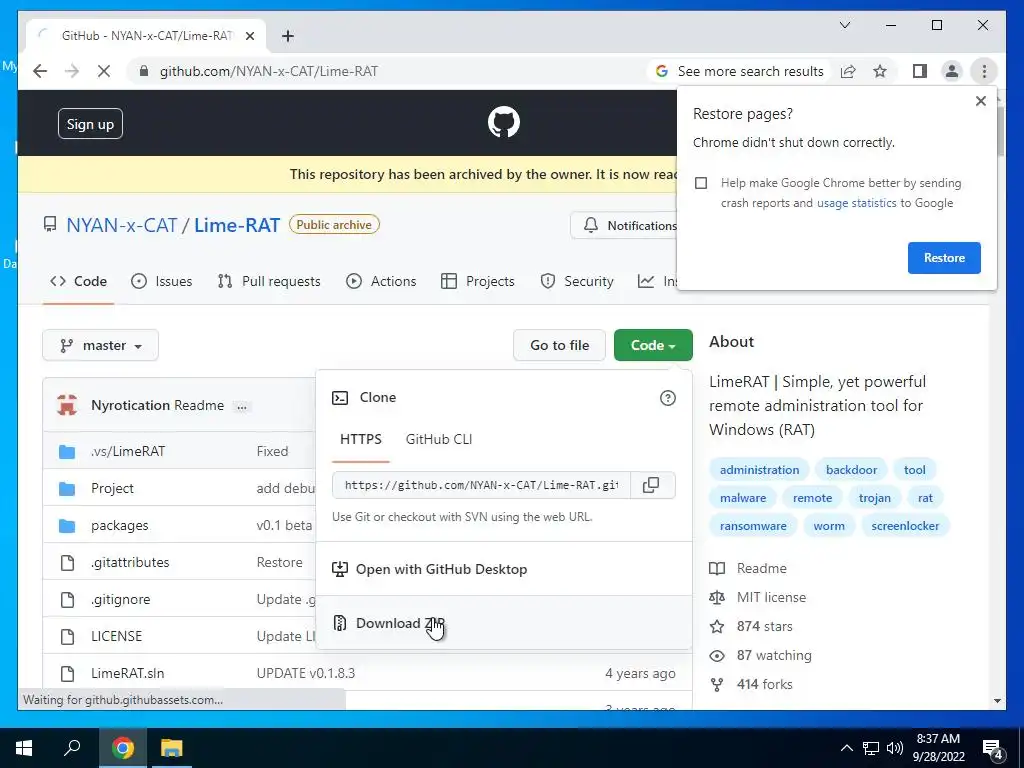Click the clone help question mark icon
The height and width of the screenshot is (768, 1024).
[667, 398]
